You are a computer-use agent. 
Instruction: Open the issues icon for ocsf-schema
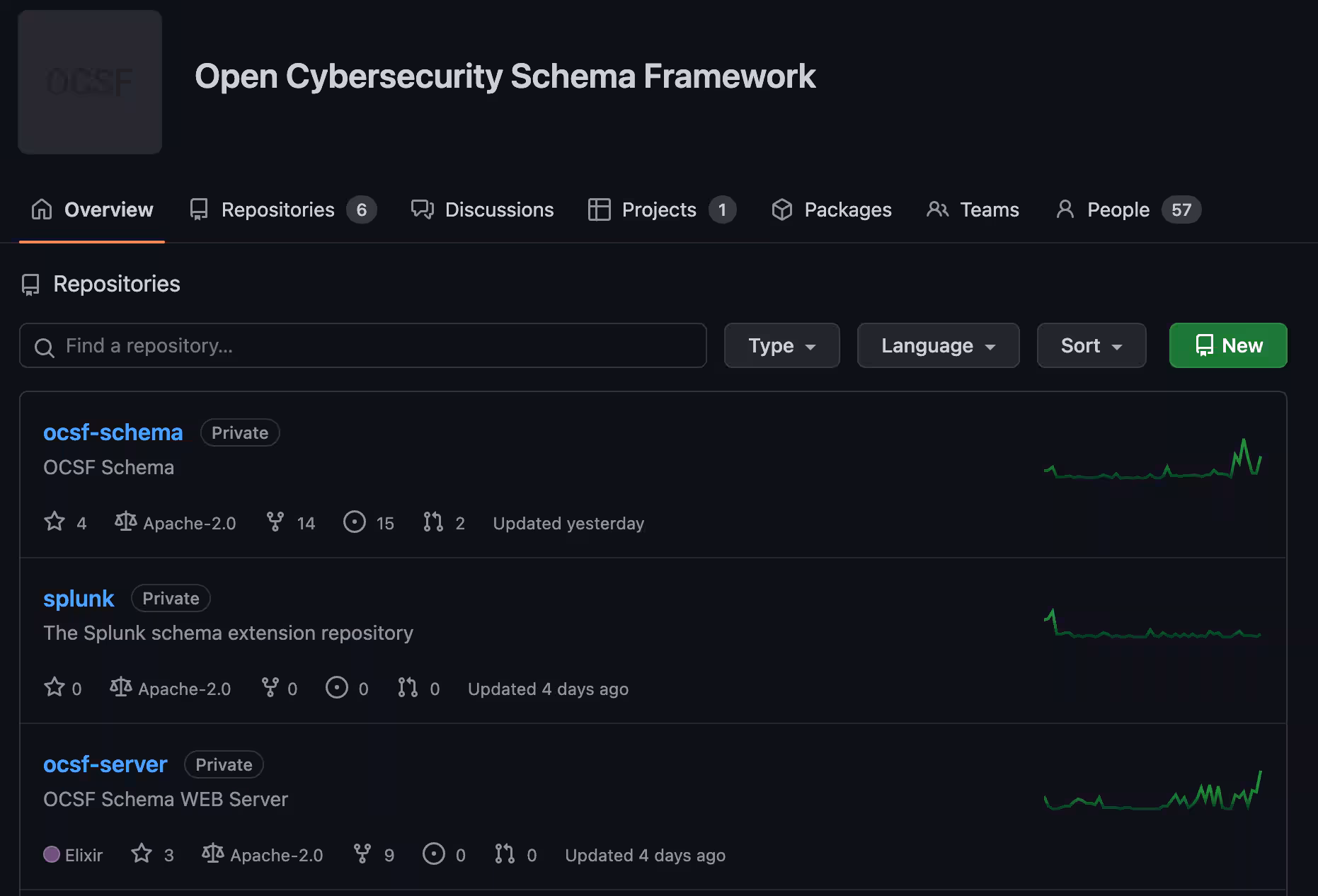coord(355,522)
